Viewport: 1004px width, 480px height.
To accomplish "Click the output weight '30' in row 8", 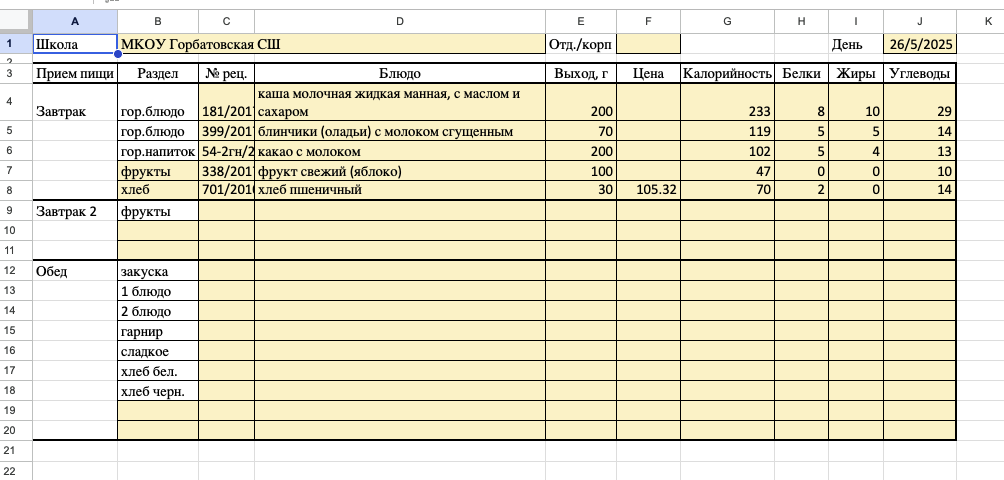I will pos(581,190).
